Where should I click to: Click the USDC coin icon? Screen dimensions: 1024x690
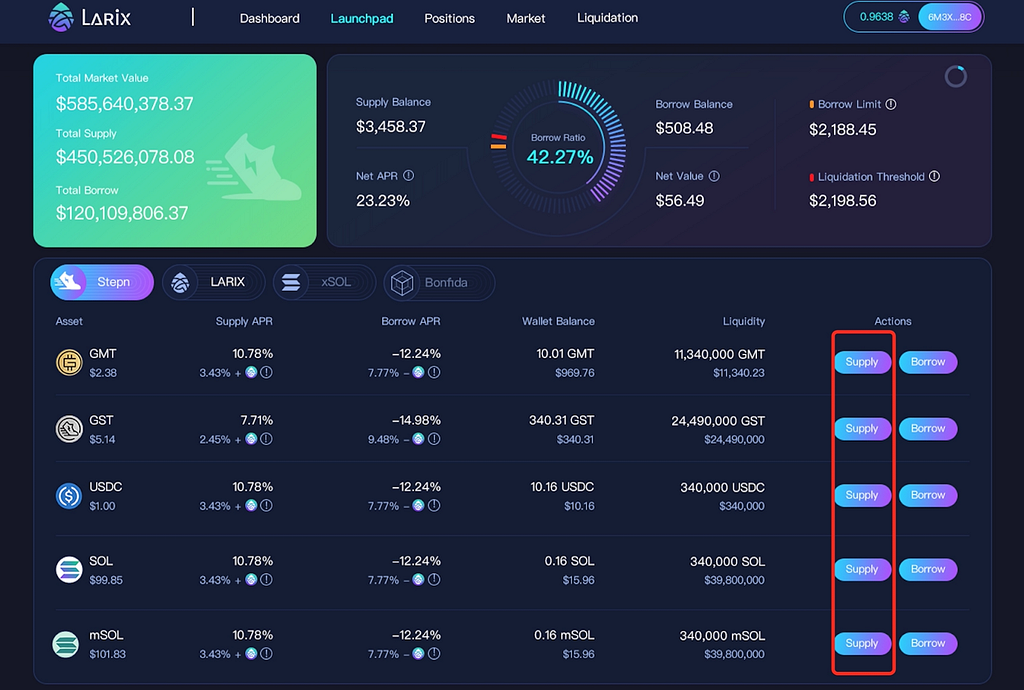tap(69, 496)
